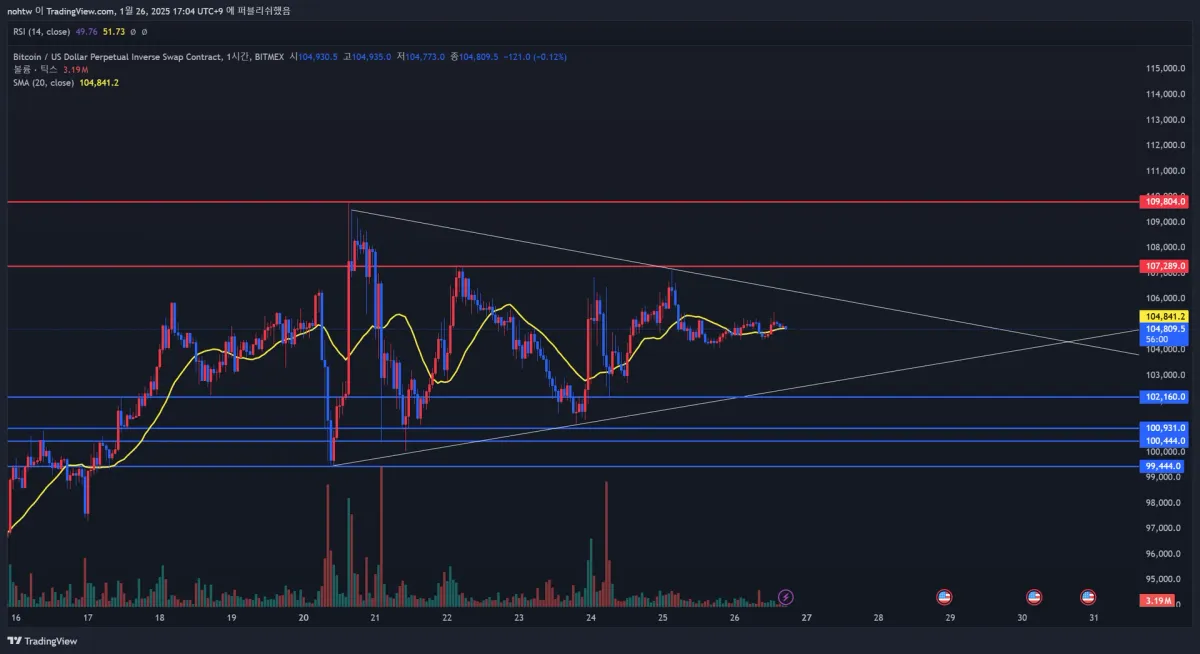Viewport: 1200px width, 654px height.
Task: Select the blue 100,444.0 price label
Action: (1165, 441)
